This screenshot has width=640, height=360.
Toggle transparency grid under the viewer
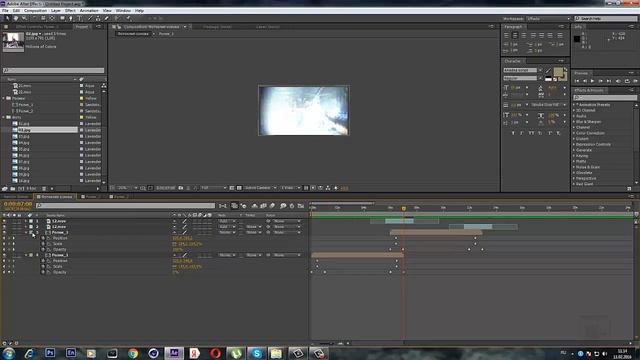(x=239, y=188)
